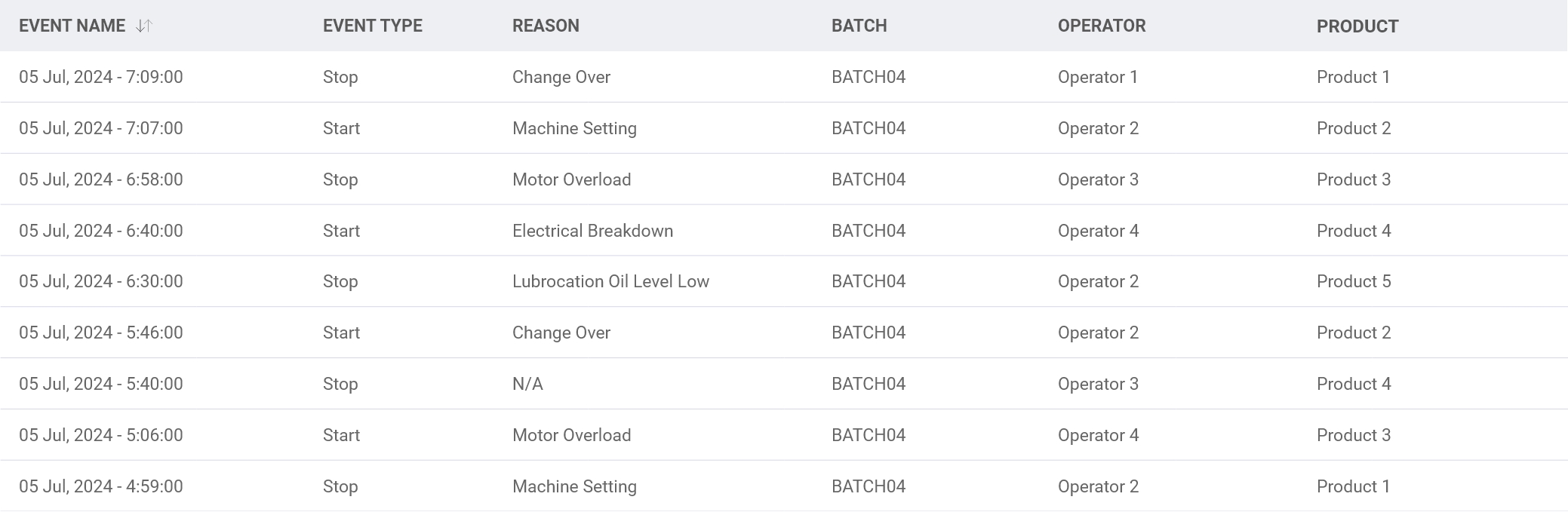Select the 5:46:00 Change Over row
The height and width of the screenshot is (512, 1568).
point(100,333)
